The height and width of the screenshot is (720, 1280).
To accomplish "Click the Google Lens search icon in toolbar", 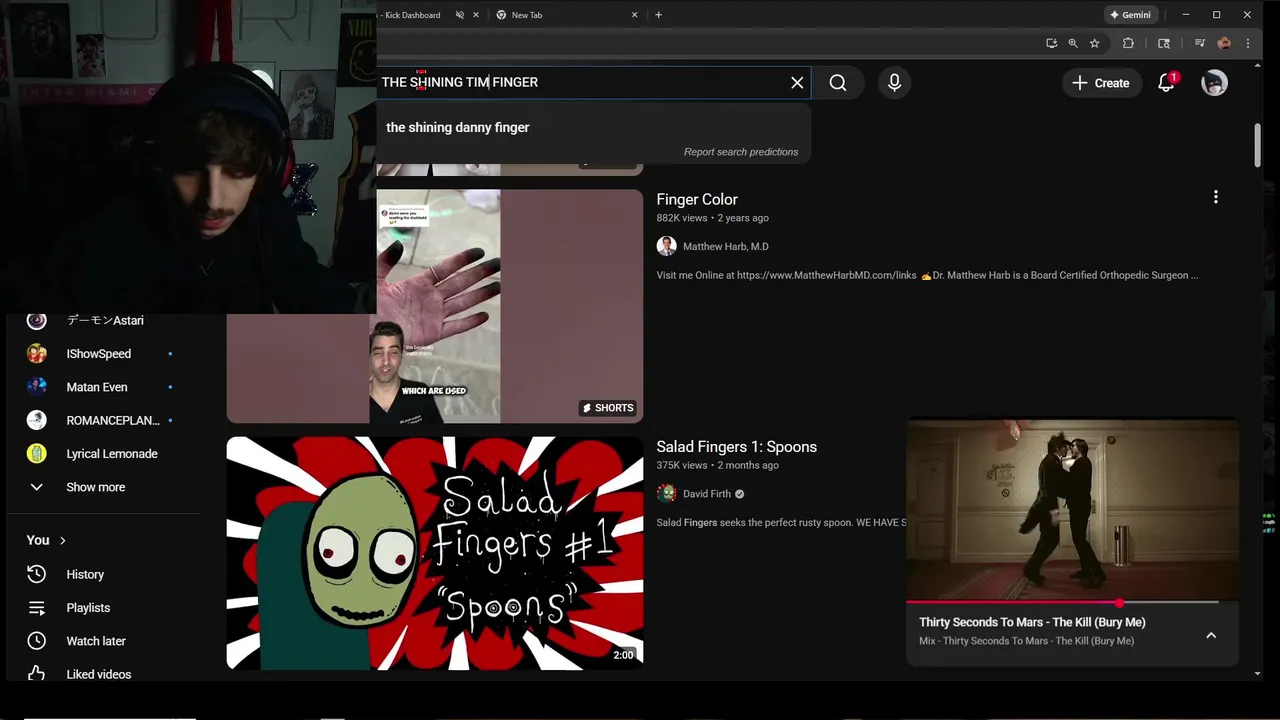I will point(1163,43).
